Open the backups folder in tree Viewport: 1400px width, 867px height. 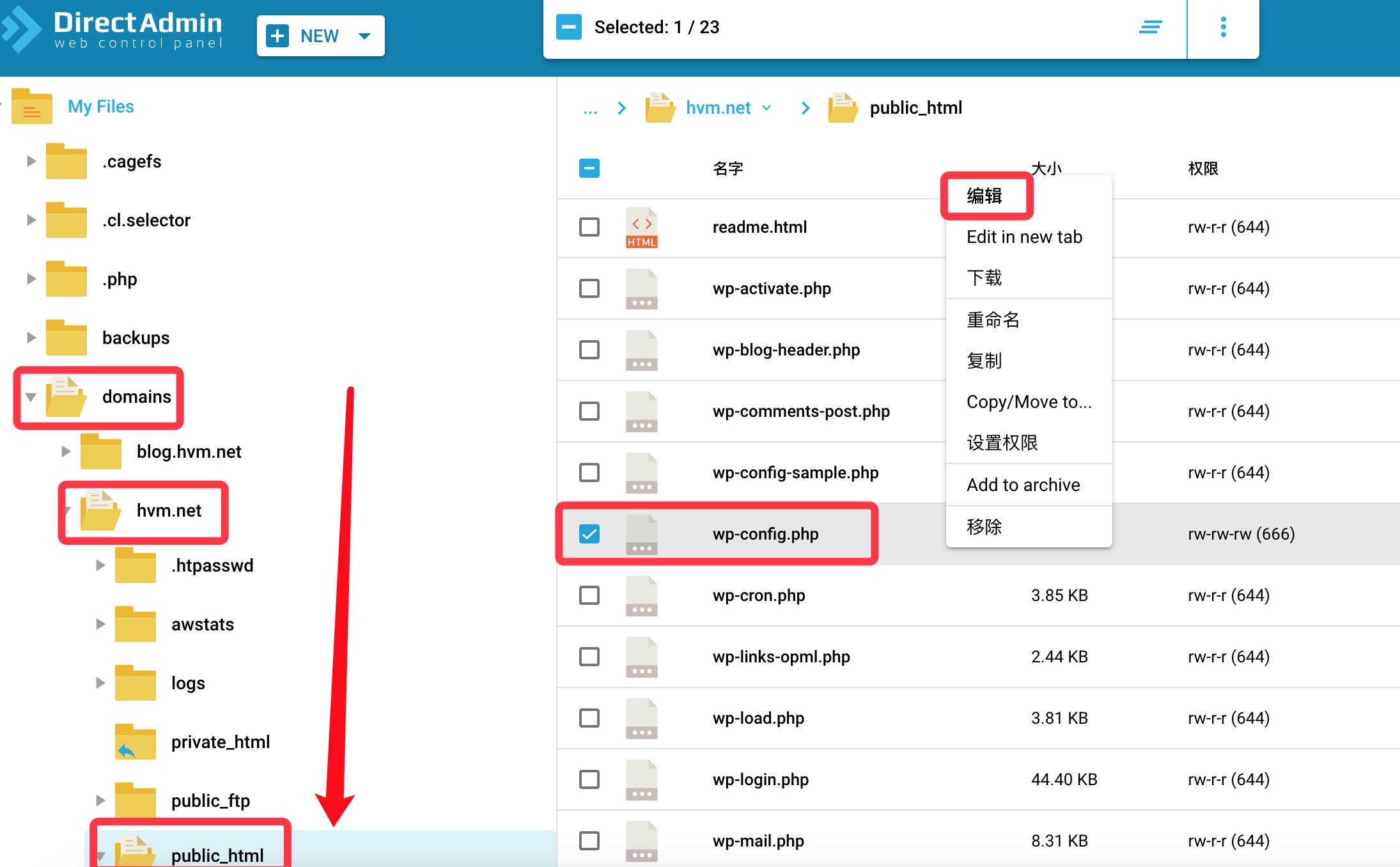point(136,338)
